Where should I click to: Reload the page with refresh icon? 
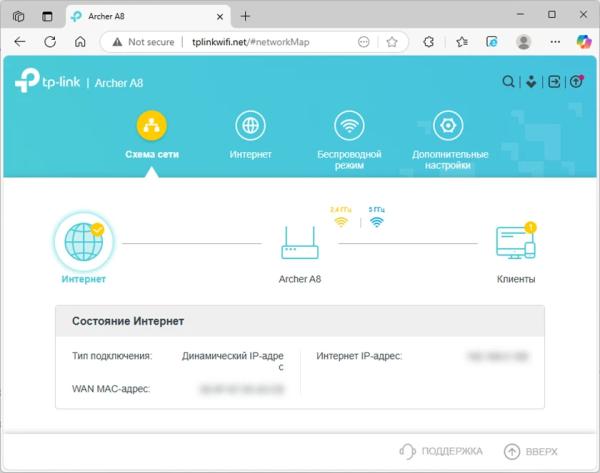(x=50, y=42)
